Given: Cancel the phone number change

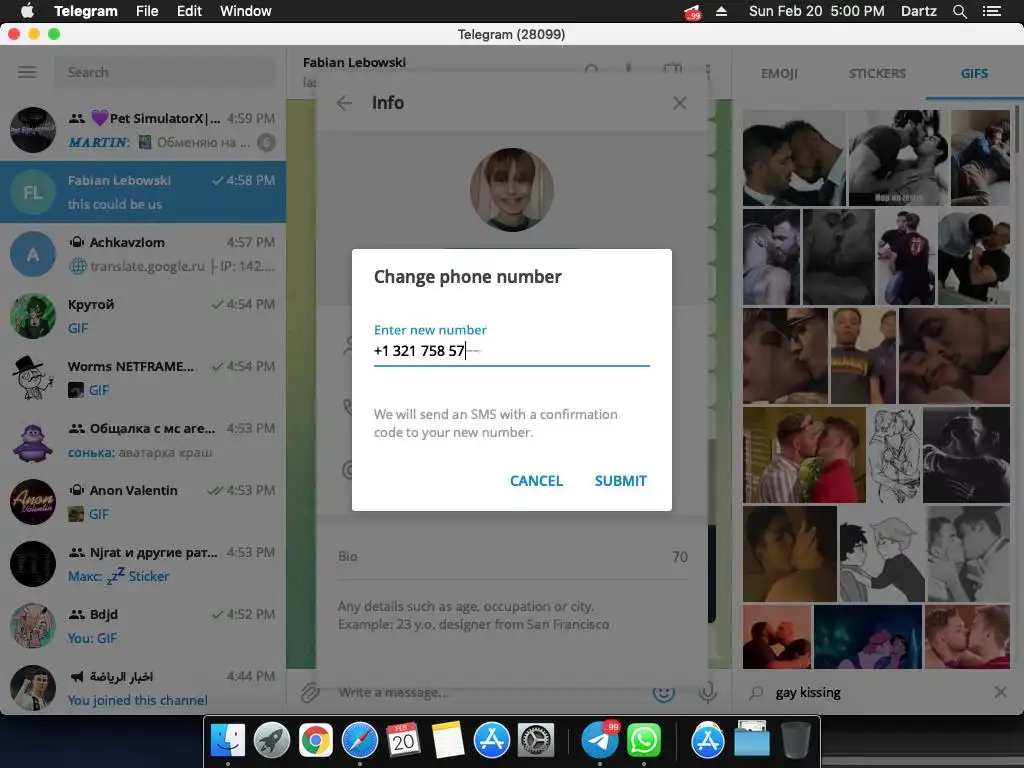Looking at the screenshot, I should [x=536, y=481].
